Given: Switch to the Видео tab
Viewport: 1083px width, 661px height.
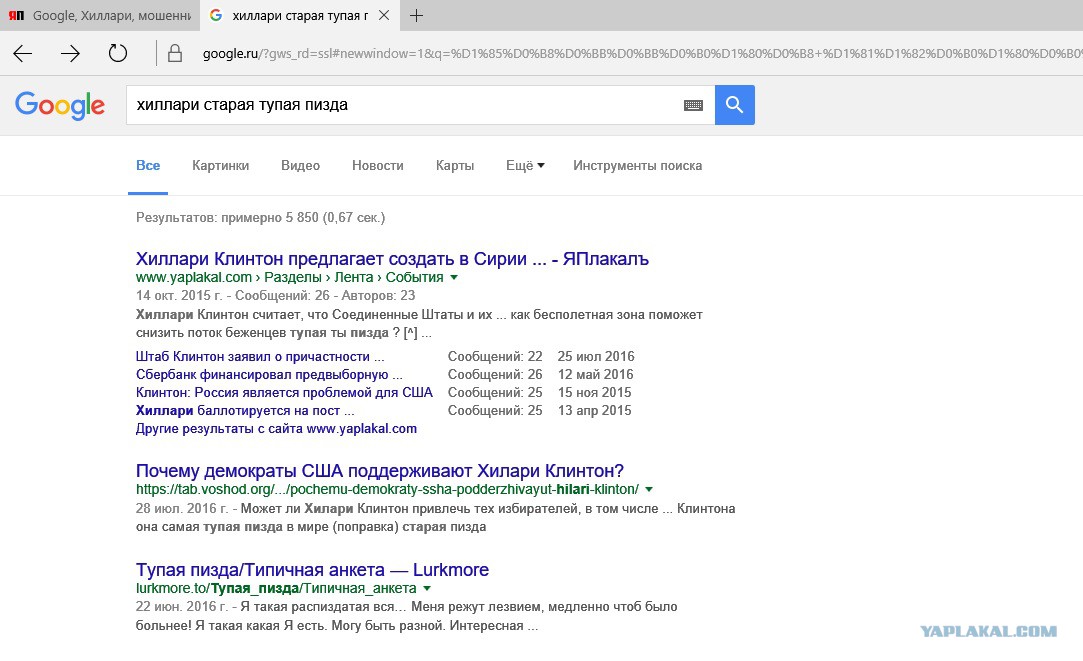Looking at the screenshot, I should [300, 166].
